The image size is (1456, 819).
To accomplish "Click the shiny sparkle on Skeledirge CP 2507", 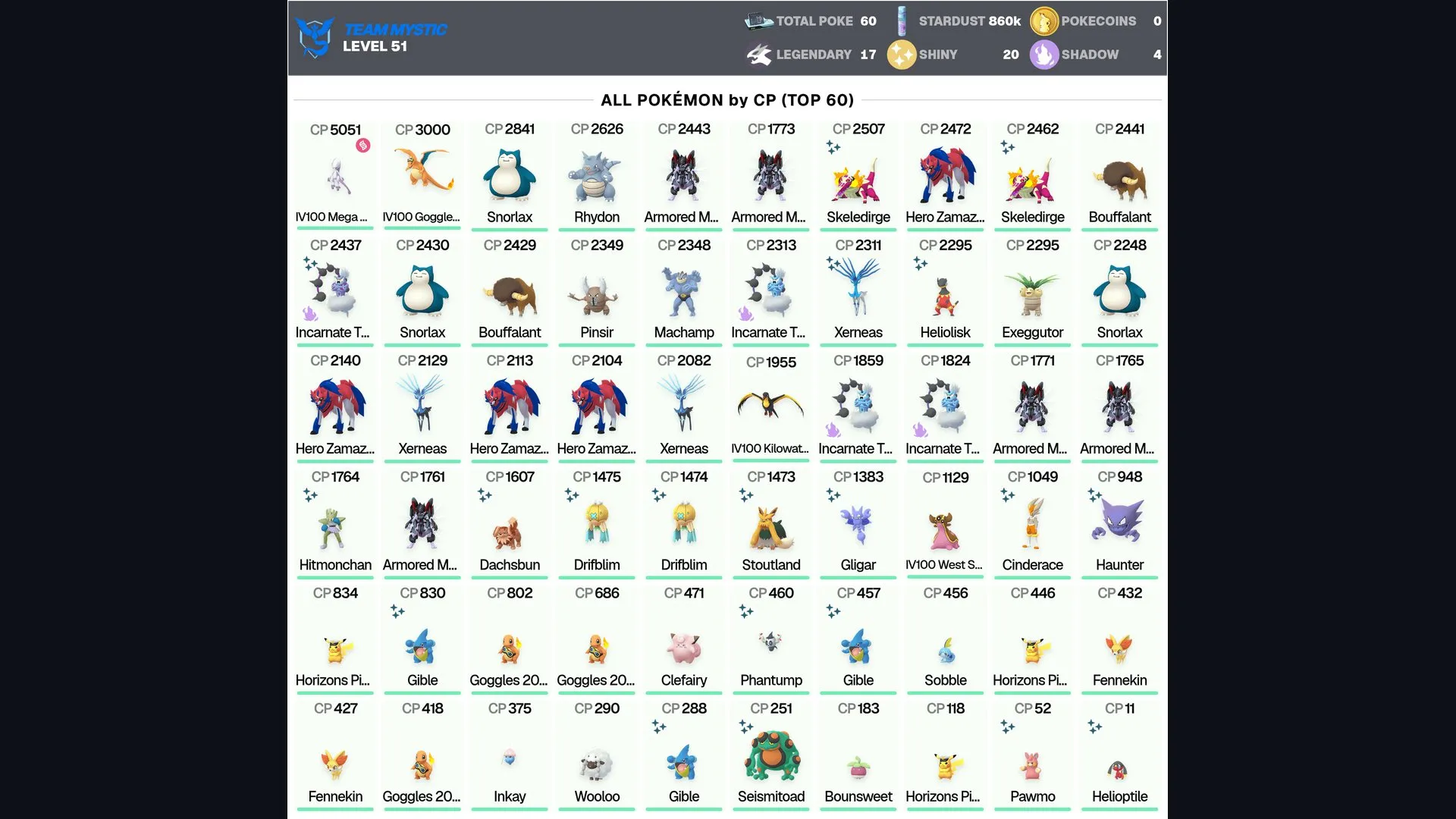I will (x=833, y=147).
